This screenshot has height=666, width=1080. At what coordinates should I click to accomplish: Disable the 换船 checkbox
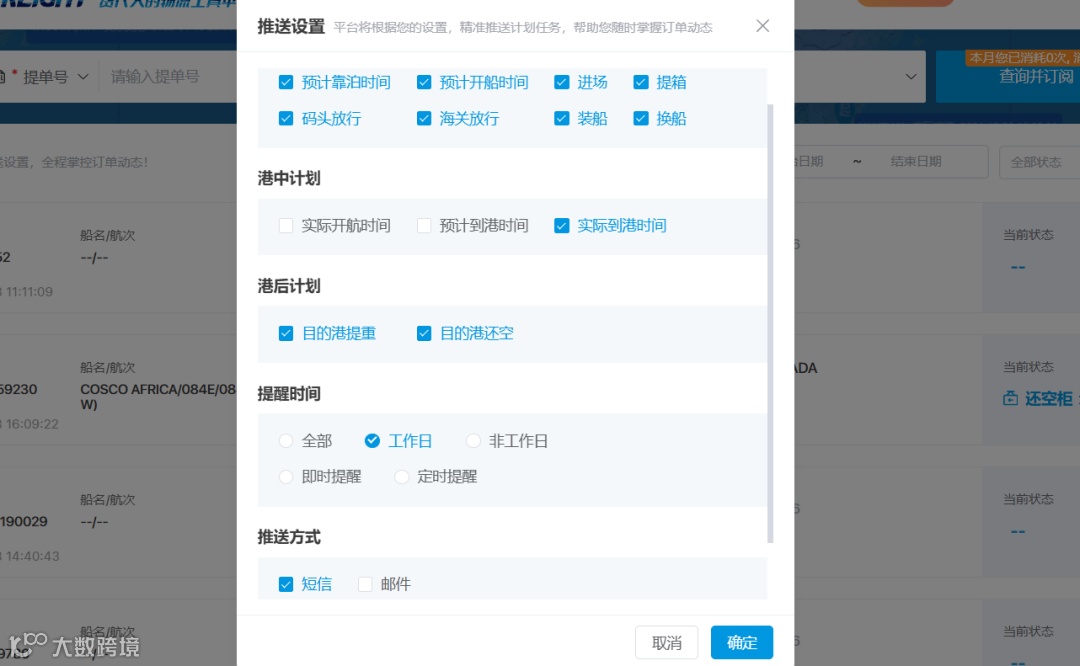(x=640, y=118)
